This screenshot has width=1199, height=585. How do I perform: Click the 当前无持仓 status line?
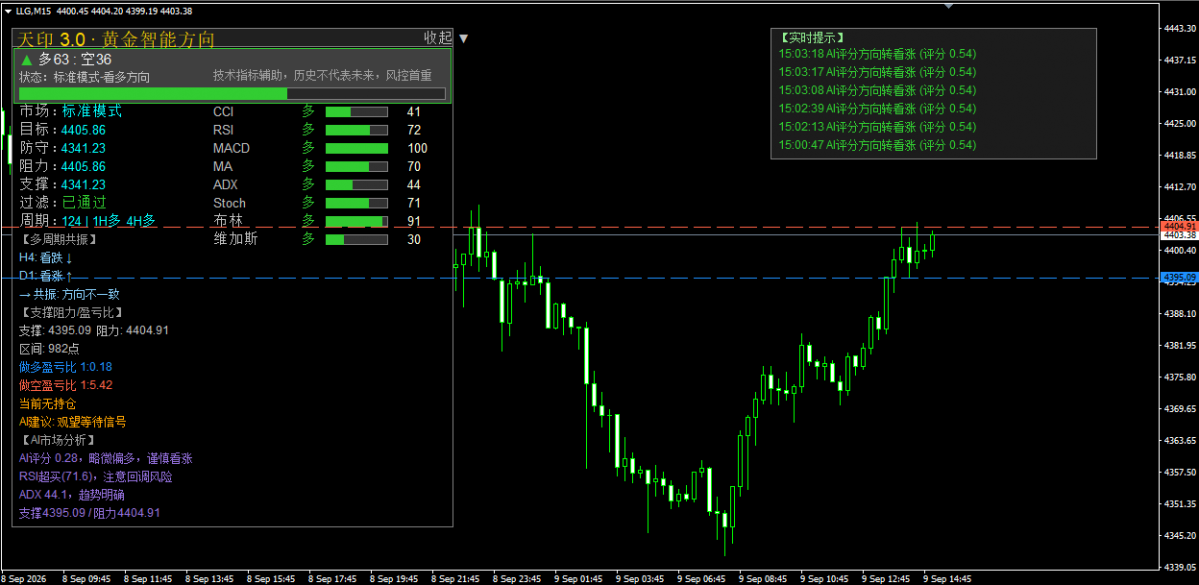47,404
